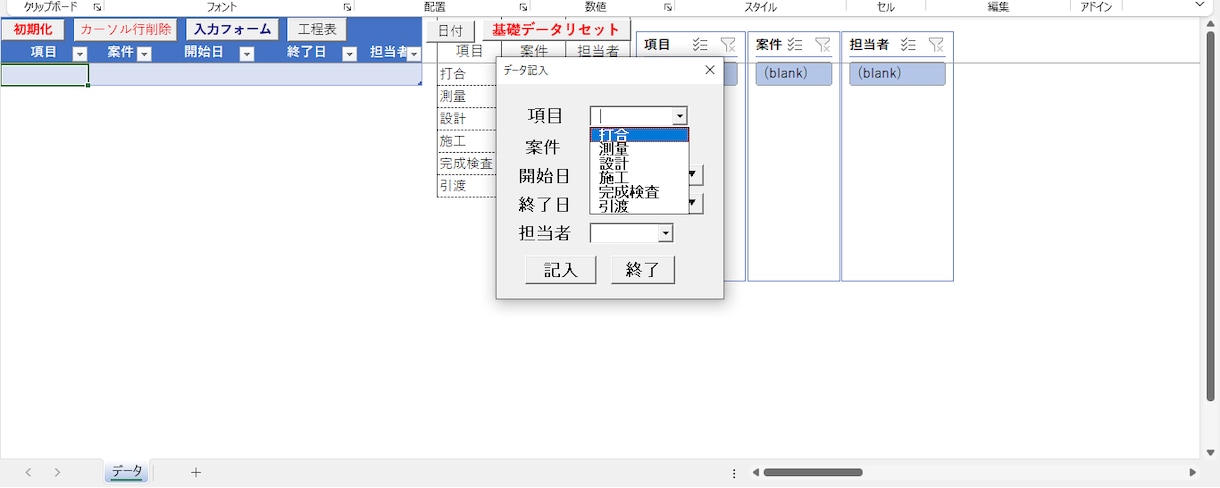Click the 設計 cell in the worksheet list
The height and width of the screenshot is (488, 1220).
tap(468, 118)
